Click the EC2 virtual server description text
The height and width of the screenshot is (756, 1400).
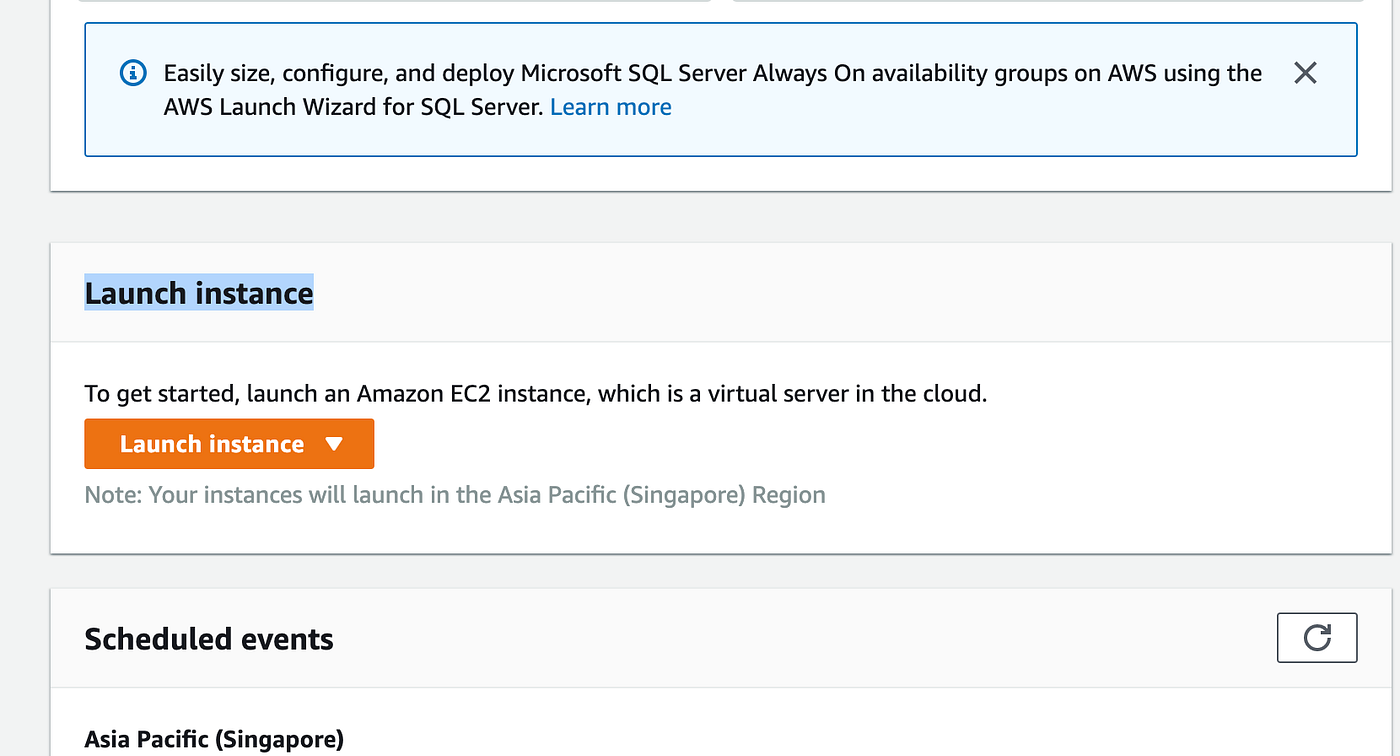tap(535, 393)
